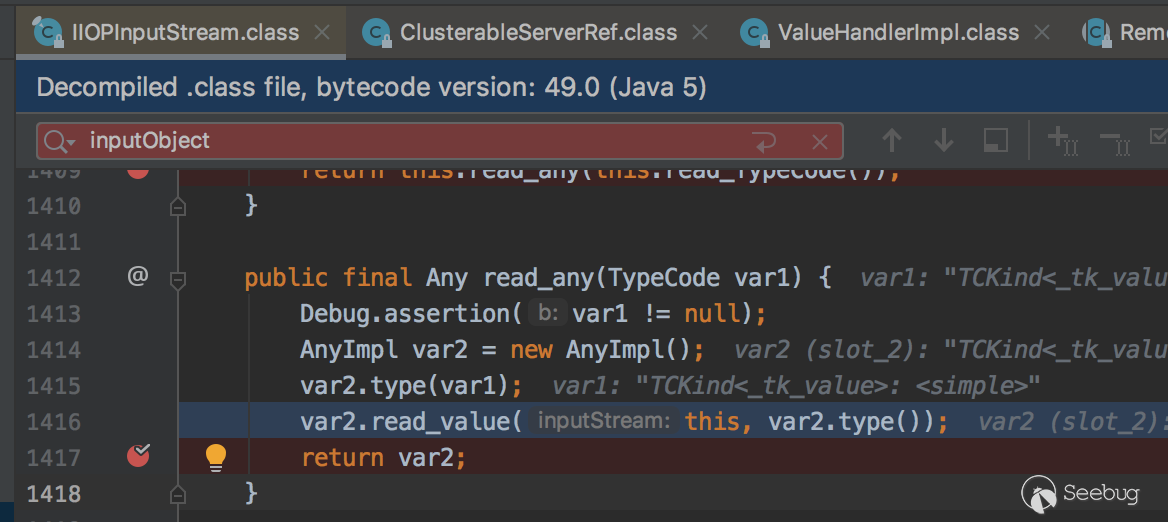Click the new line icon in search box
Image resolution: width=1168 pixels, height=522 pixels.
766,142
